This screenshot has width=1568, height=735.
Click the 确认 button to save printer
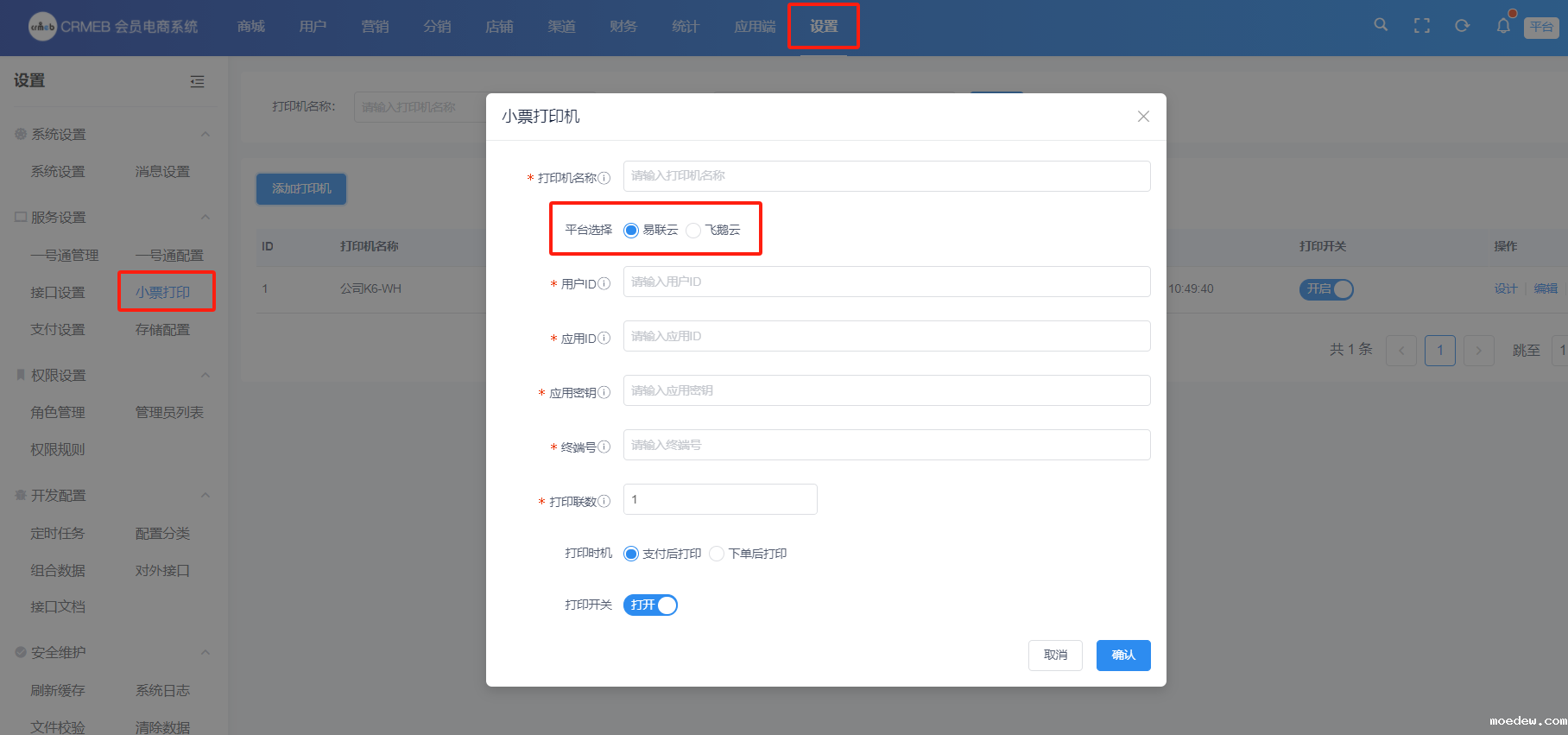coord(1122,656)
